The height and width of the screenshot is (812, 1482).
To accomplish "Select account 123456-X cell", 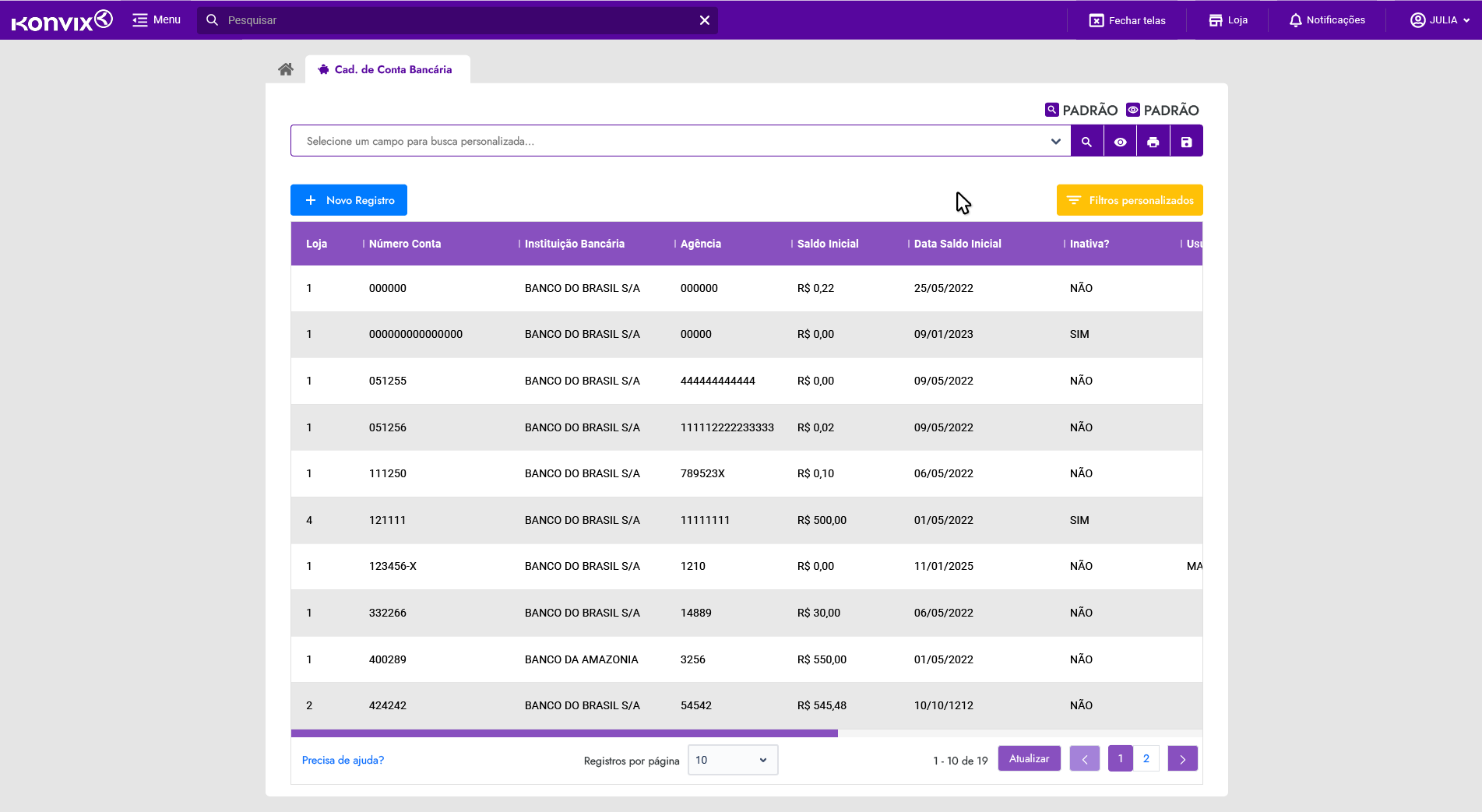I will [x=393, y=566].
